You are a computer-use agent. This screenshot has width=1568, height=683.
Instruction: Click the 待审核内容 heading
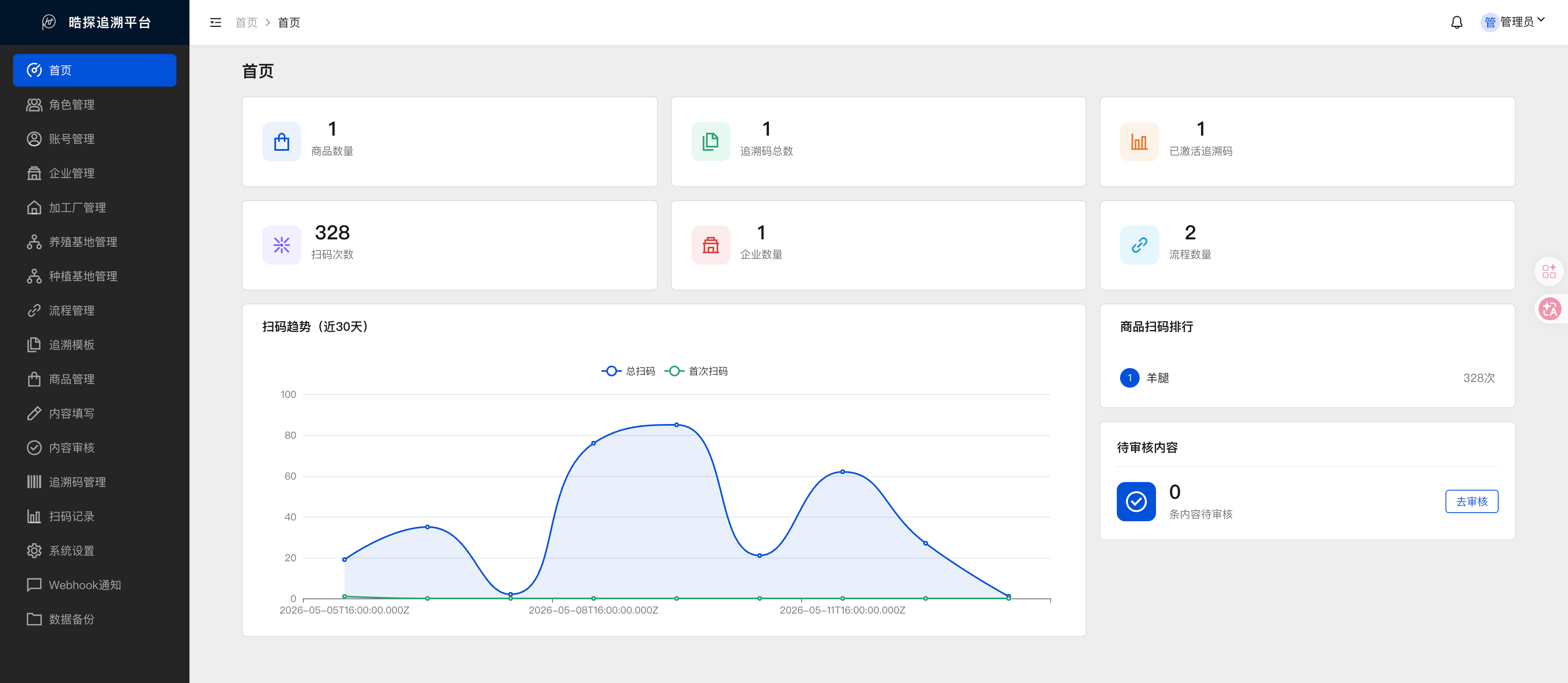1147,448
